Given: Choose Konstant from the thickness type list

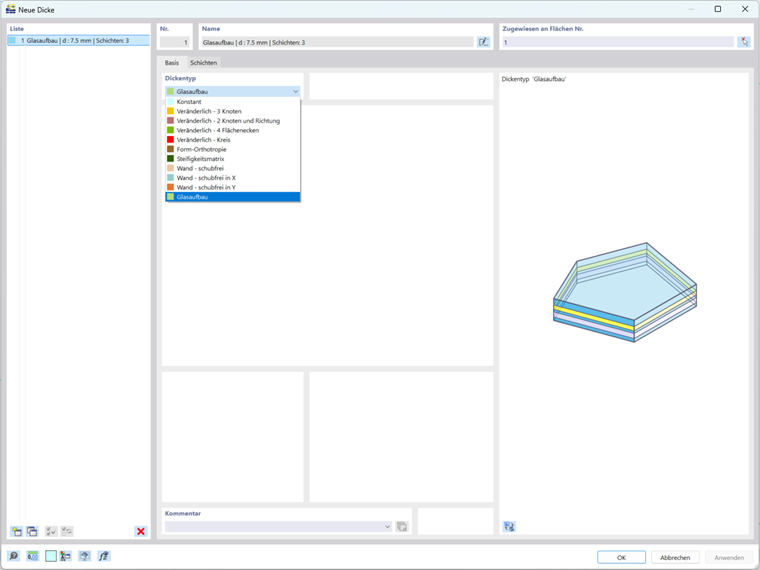Looking at the screenshot, I should click(x=233, y=102).
